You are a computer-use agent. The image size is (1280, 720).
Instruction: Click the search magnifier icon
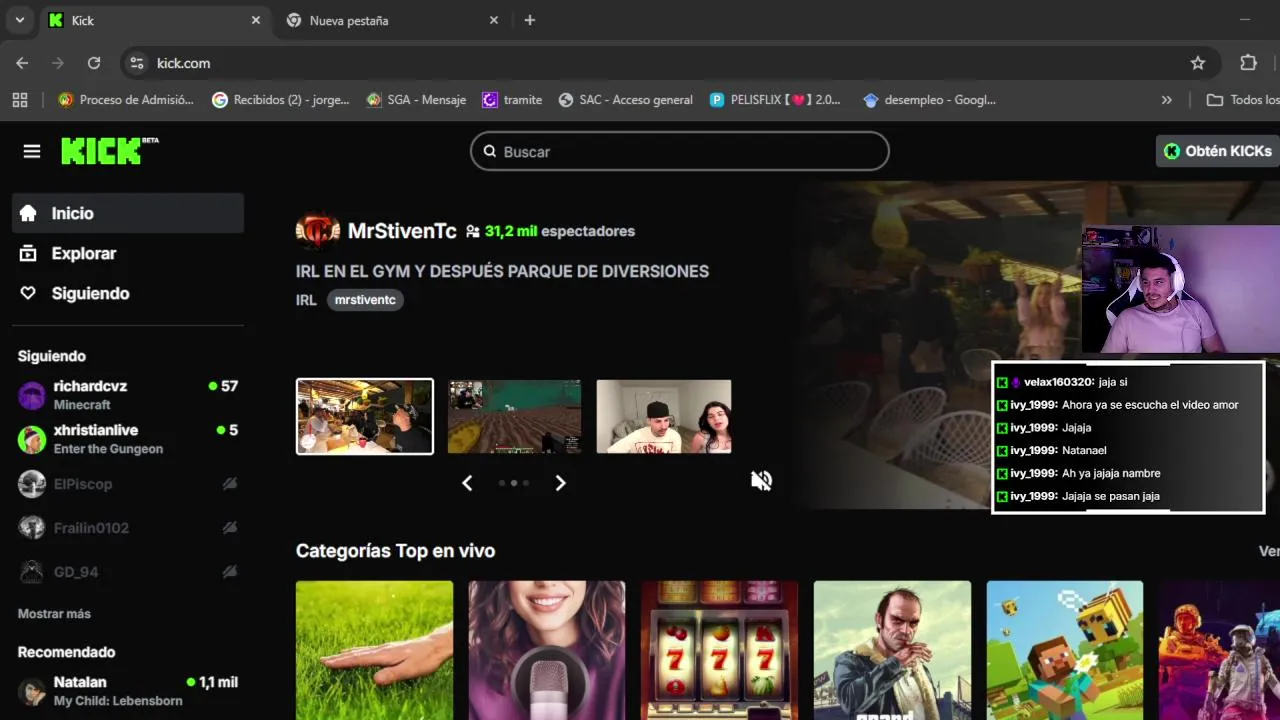(490, 152)
